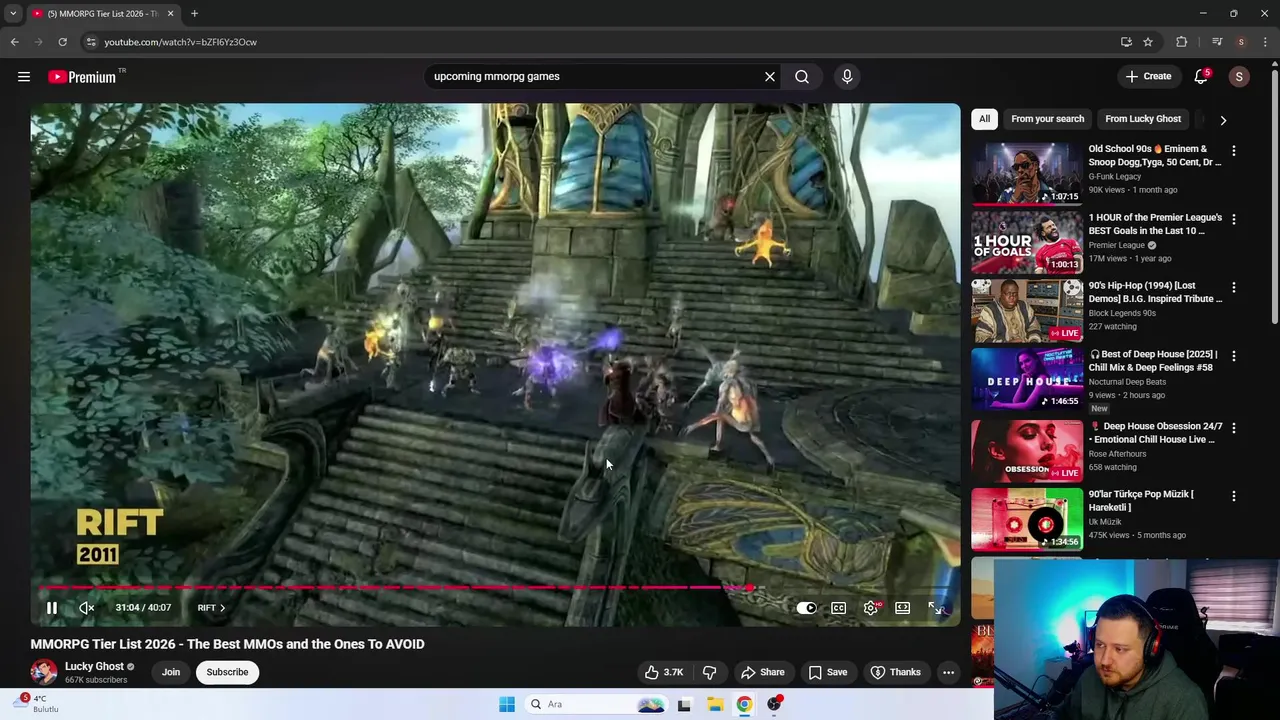
Task: Open the Old School 90s video thumbnail
Action: pyautogui.click(x=1027, y=173)
